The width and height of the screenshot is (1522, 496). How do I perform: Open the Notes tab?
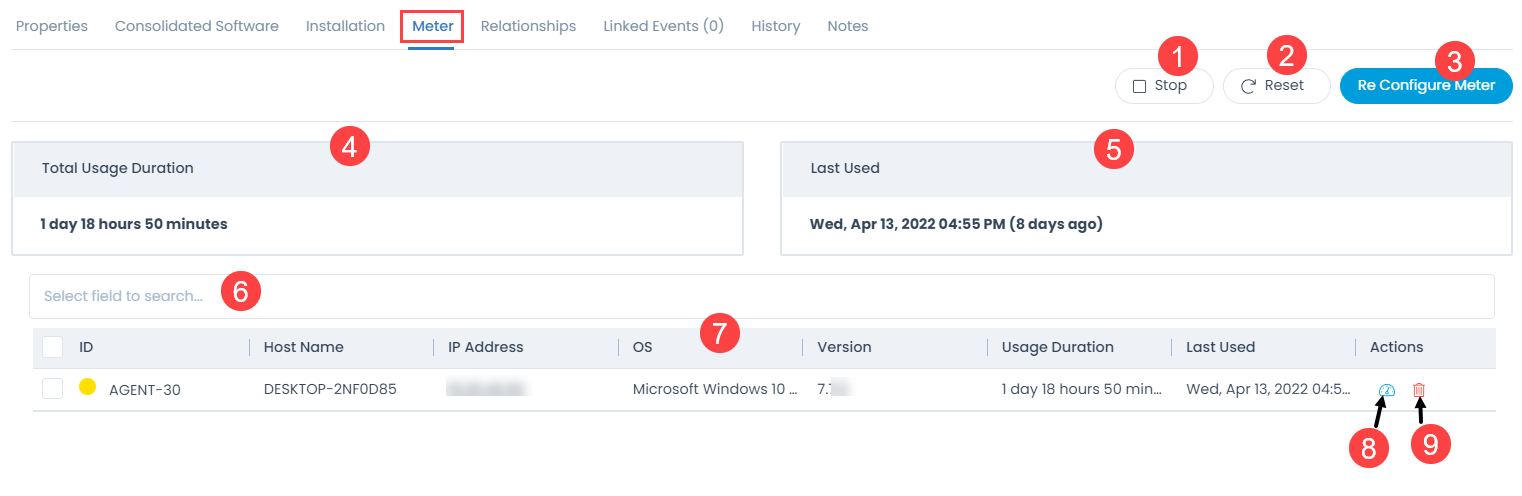pos(847,26)
